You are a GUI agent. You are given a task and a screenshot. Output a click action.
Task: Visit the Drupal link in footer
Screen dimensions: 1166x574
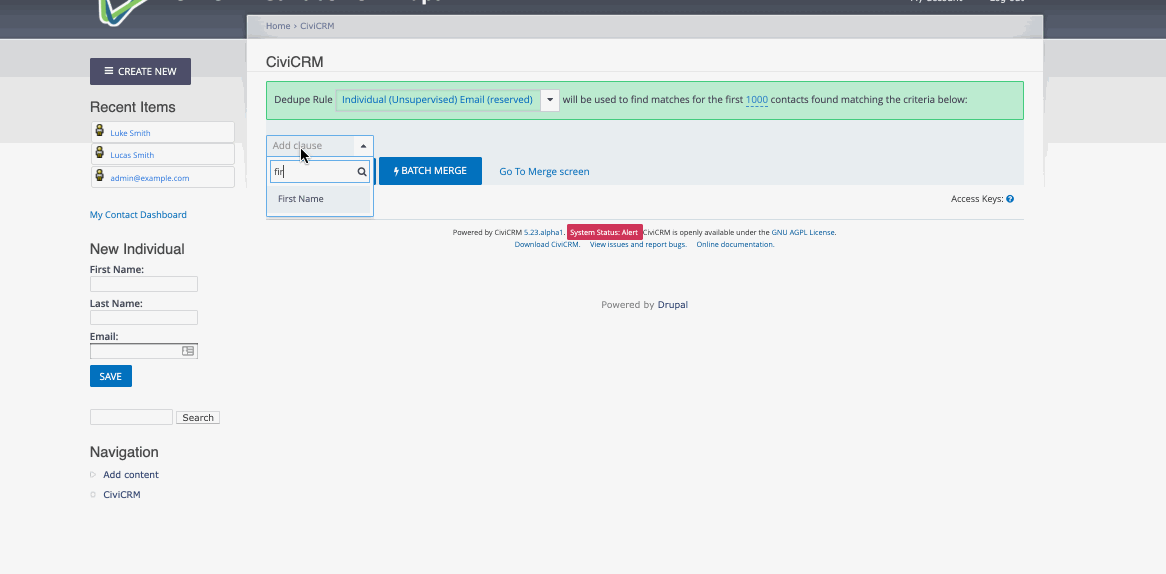coord(672,305)
